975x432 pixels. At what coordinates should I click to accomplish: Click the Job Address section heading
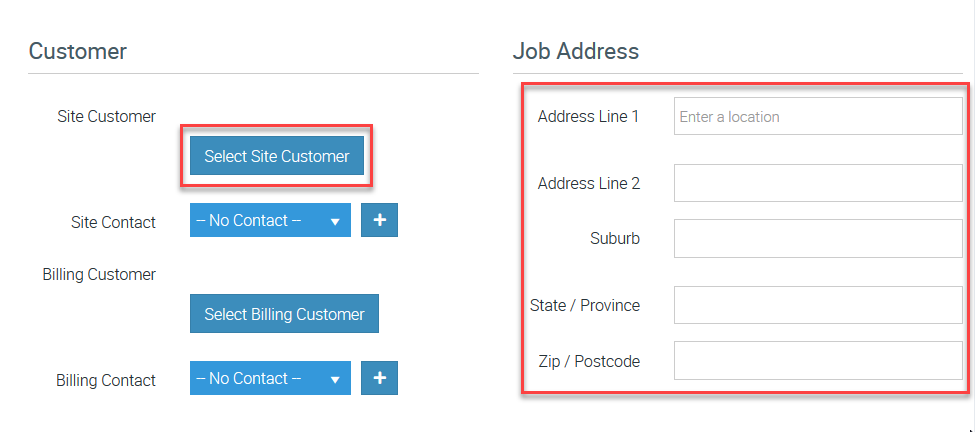[x=575, y=51]
